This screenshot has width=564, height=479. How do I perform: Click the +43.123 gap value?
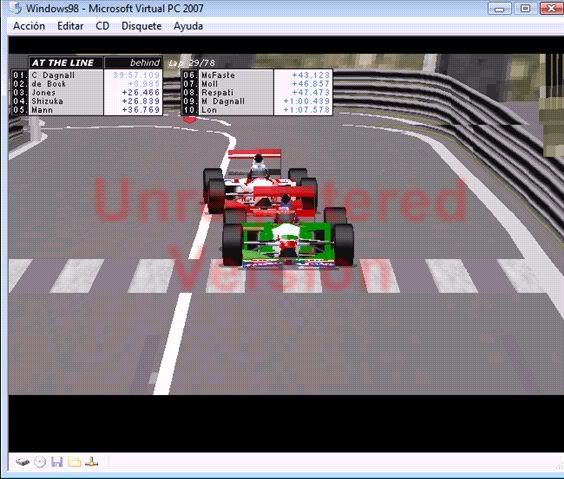311,75
